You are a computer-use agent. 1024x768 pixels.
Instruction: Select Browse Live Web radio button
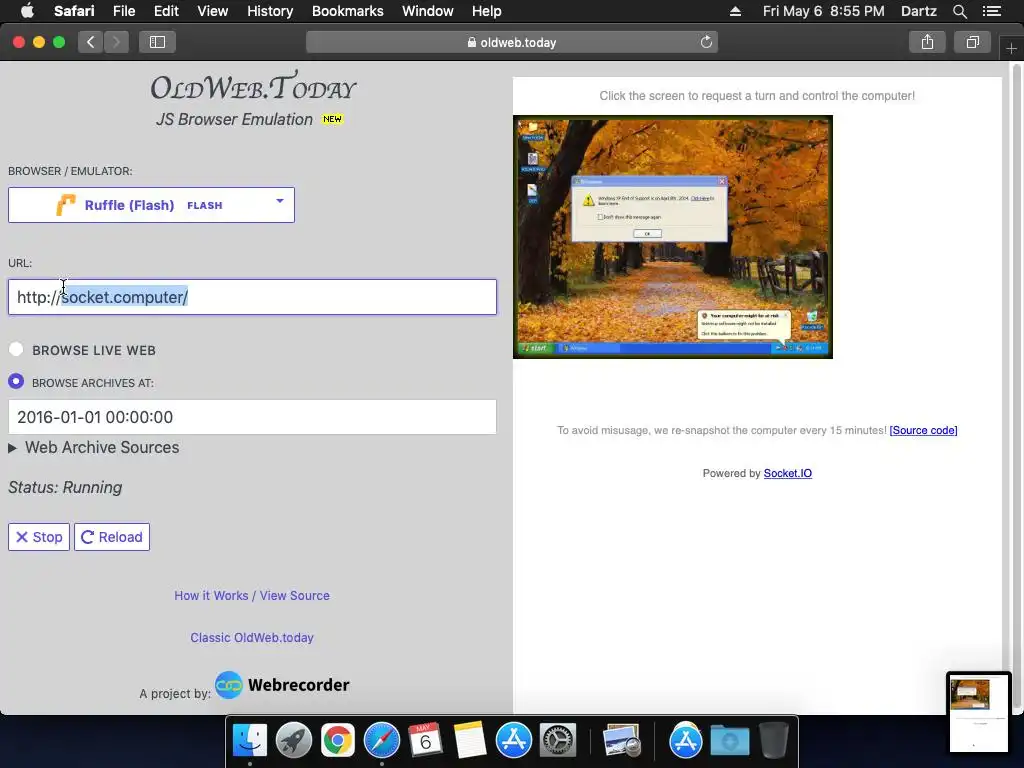click(16, 349)
